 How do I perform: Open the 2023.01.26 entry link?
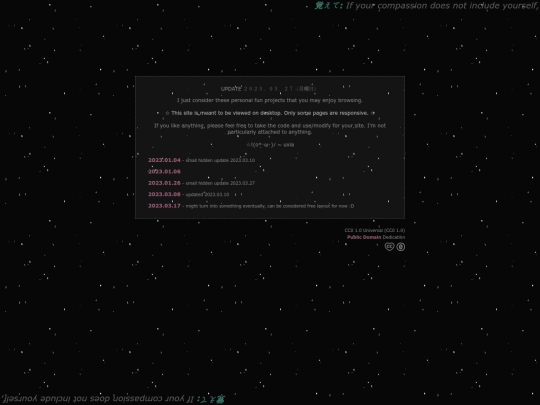[164, 183]
